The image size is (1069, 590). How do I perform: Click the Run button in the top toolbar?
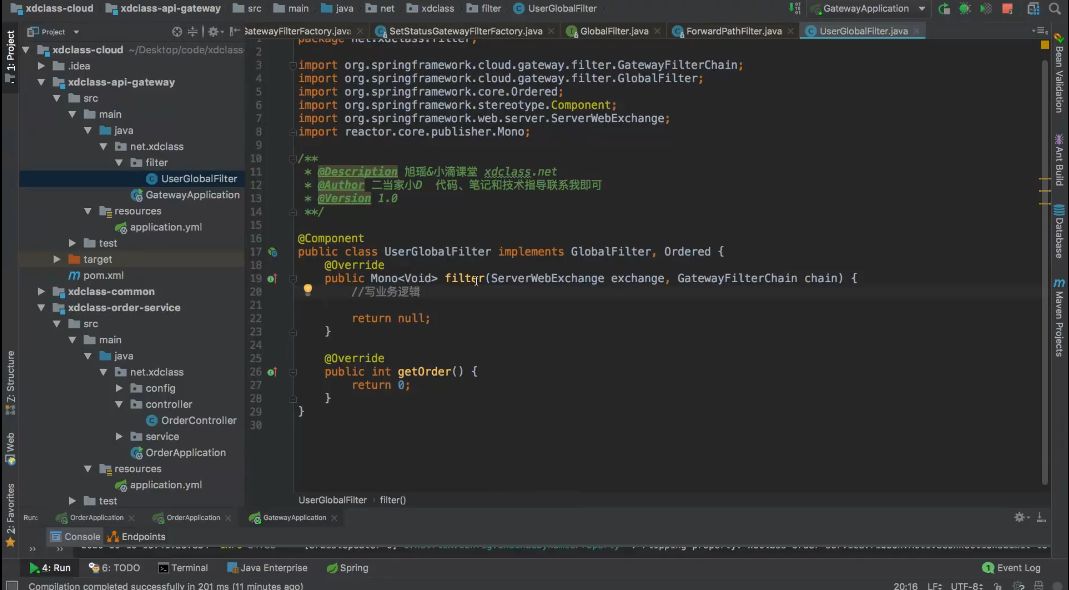coord(944,9)
